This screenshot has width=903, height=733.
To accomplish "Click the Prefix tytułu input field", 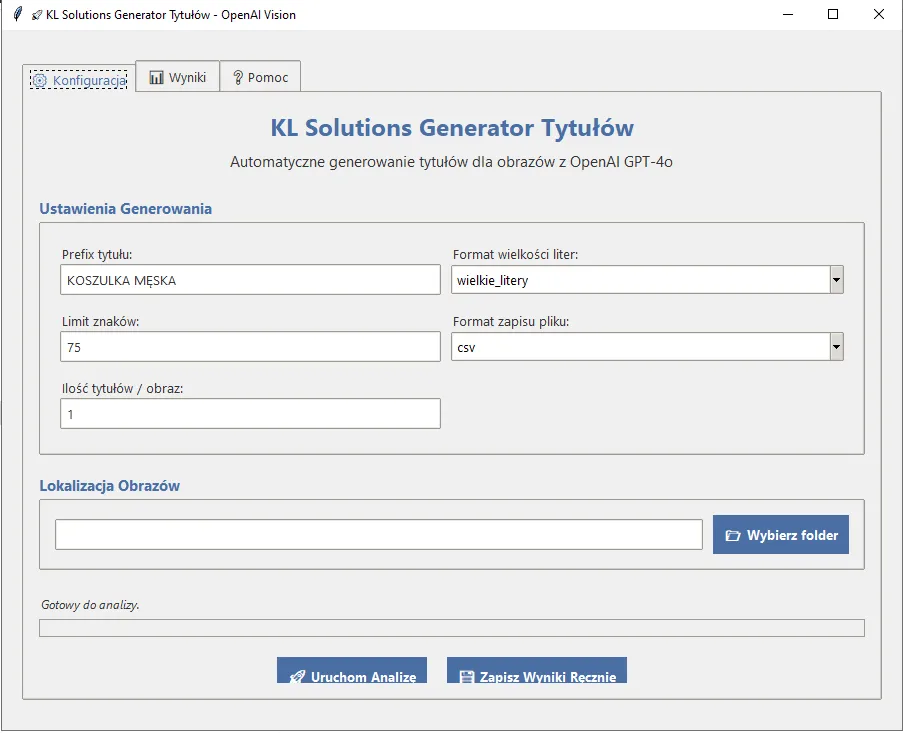I will point(251,280).
